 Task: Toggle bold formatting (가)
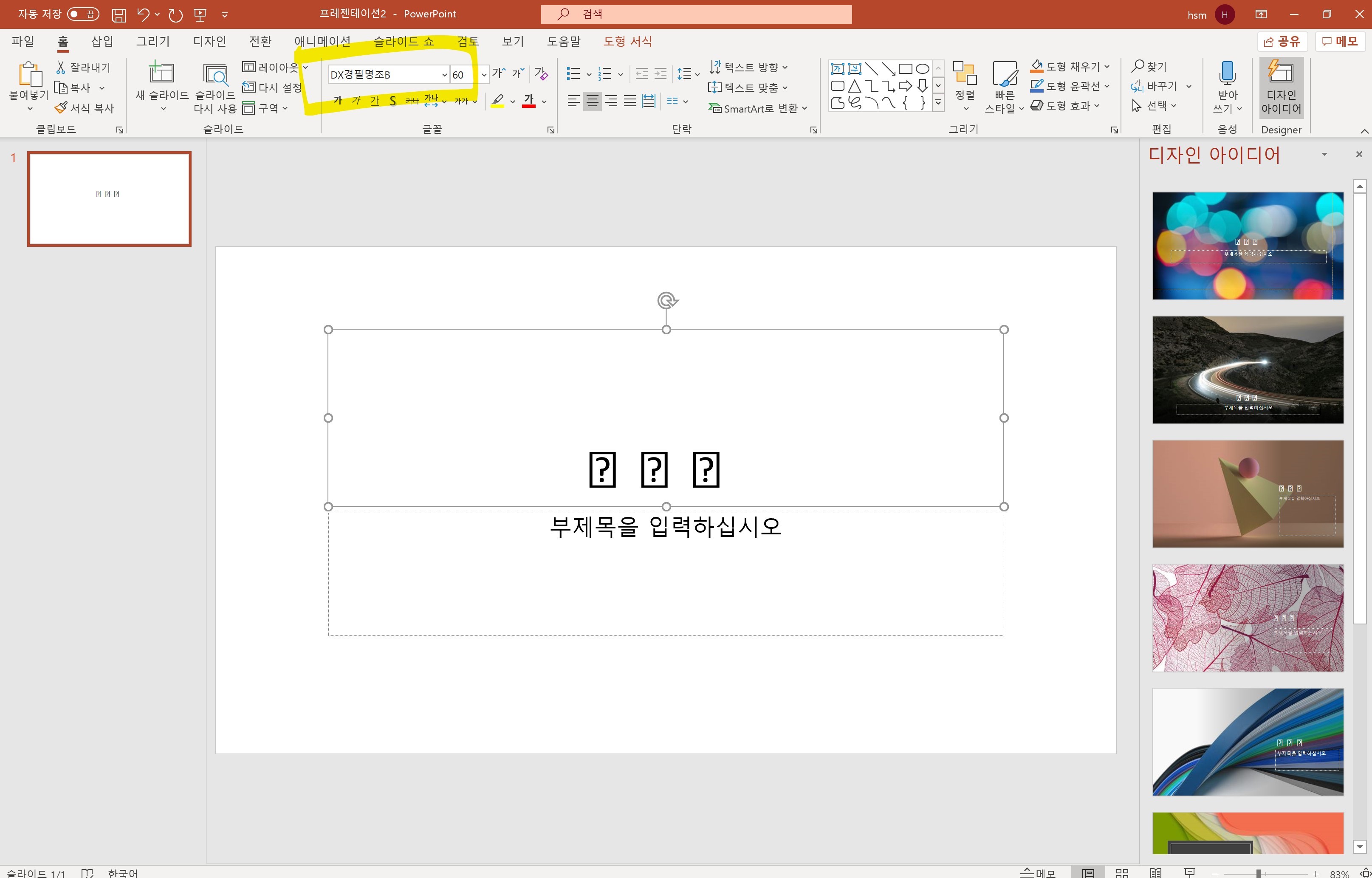338,101
